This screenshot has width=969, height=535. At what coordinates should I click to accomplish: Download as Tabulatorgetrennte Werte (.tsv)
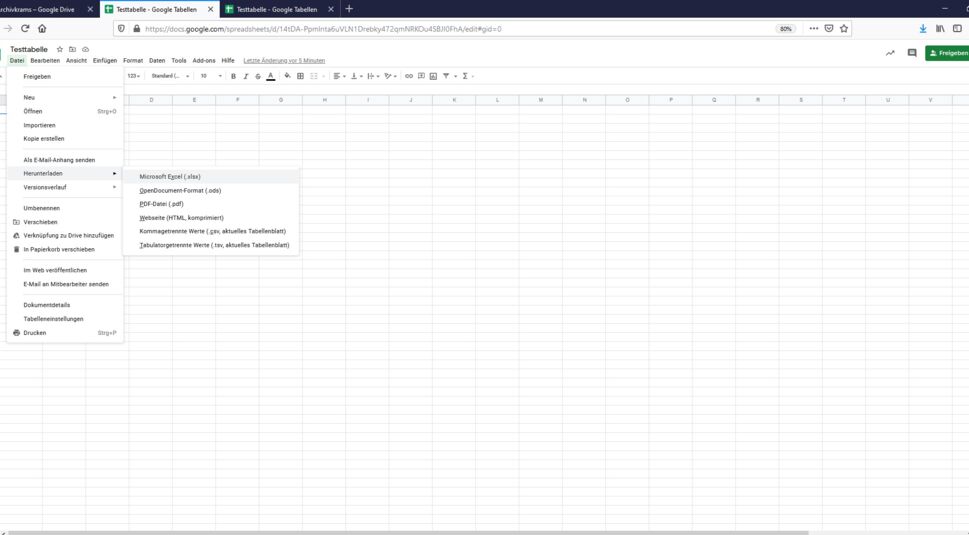[211, 245]
